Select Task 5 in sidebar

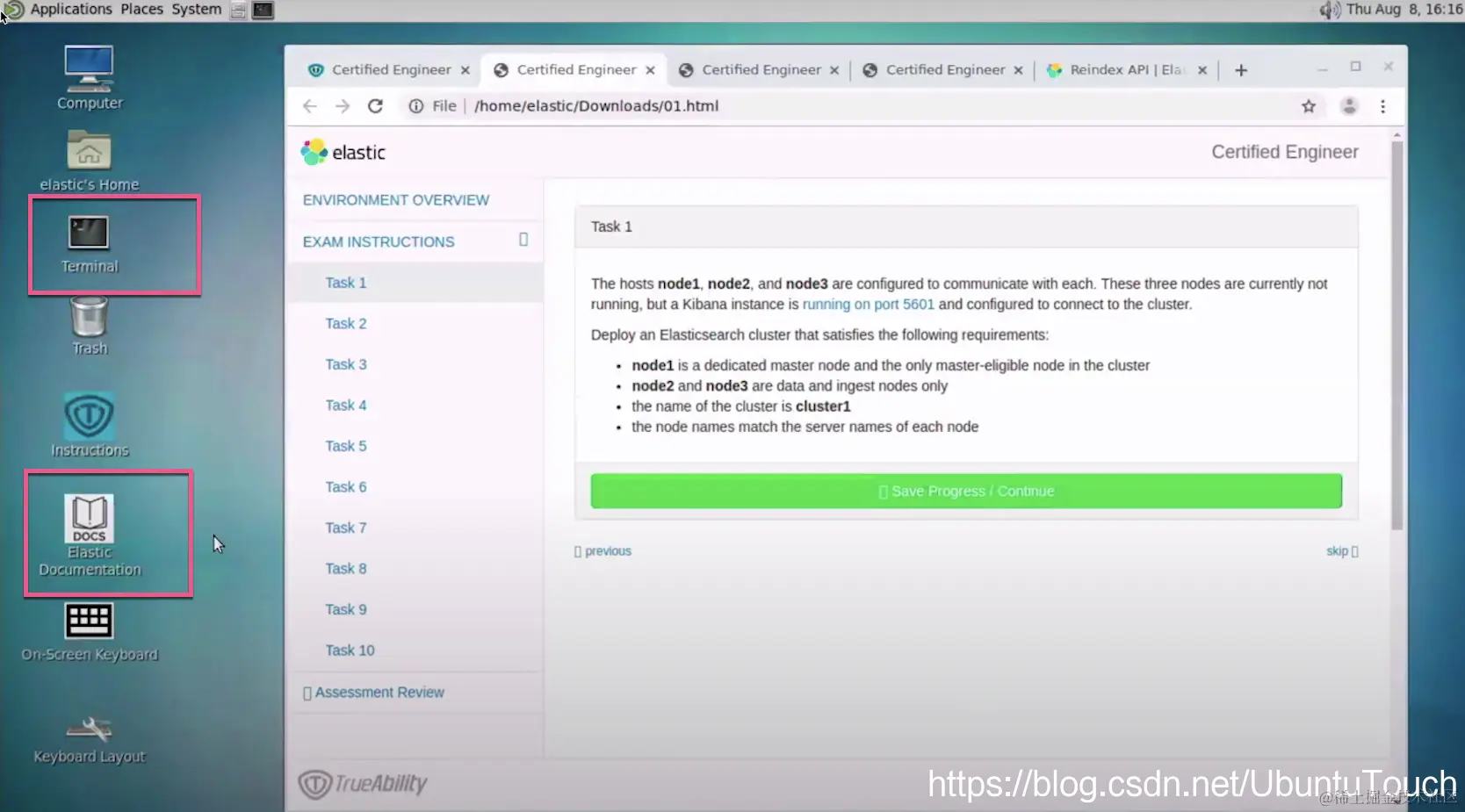click(x=346, y=446)
